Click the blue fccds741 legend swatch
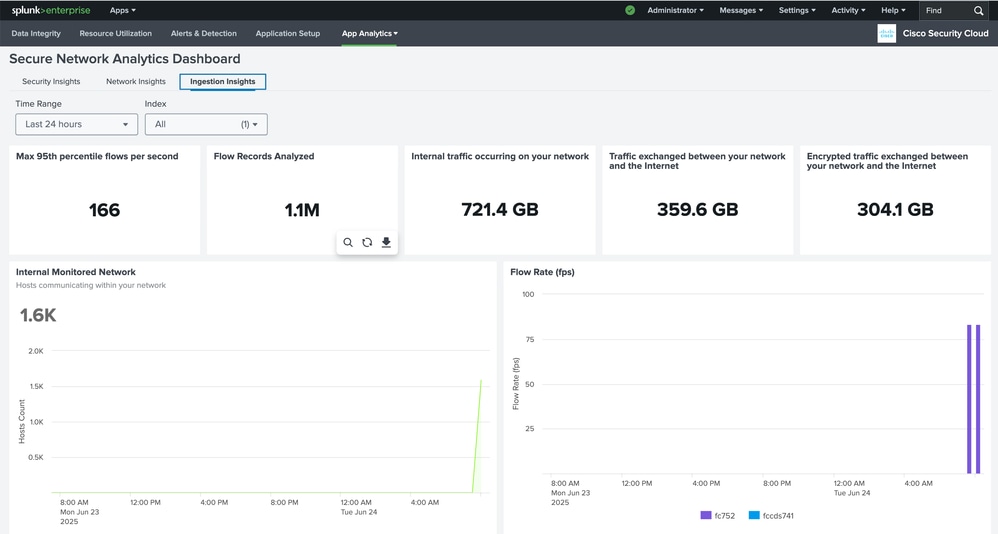 [754, 515]
